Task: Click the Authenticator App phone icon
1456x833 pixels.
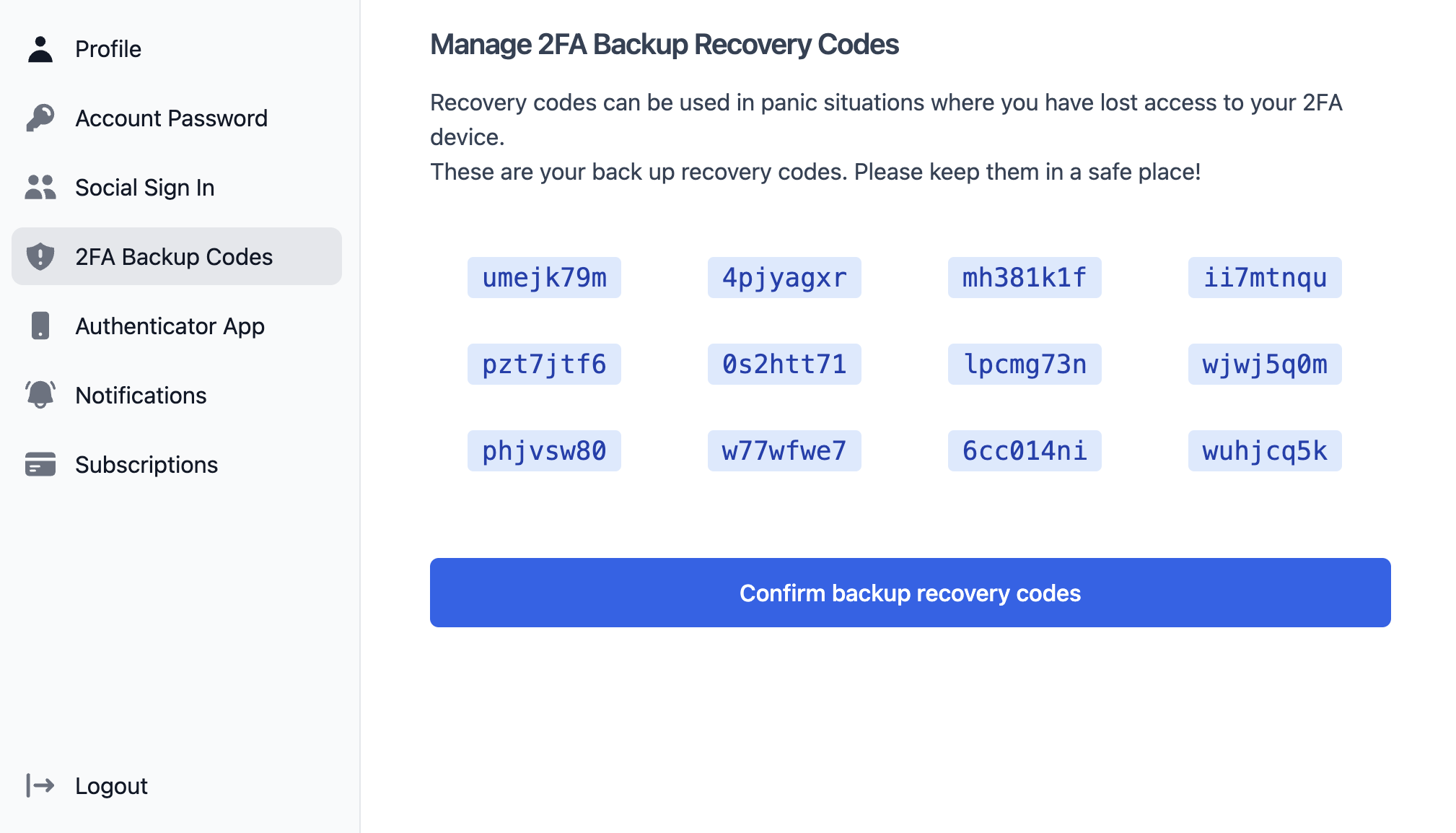Action: 40,326
